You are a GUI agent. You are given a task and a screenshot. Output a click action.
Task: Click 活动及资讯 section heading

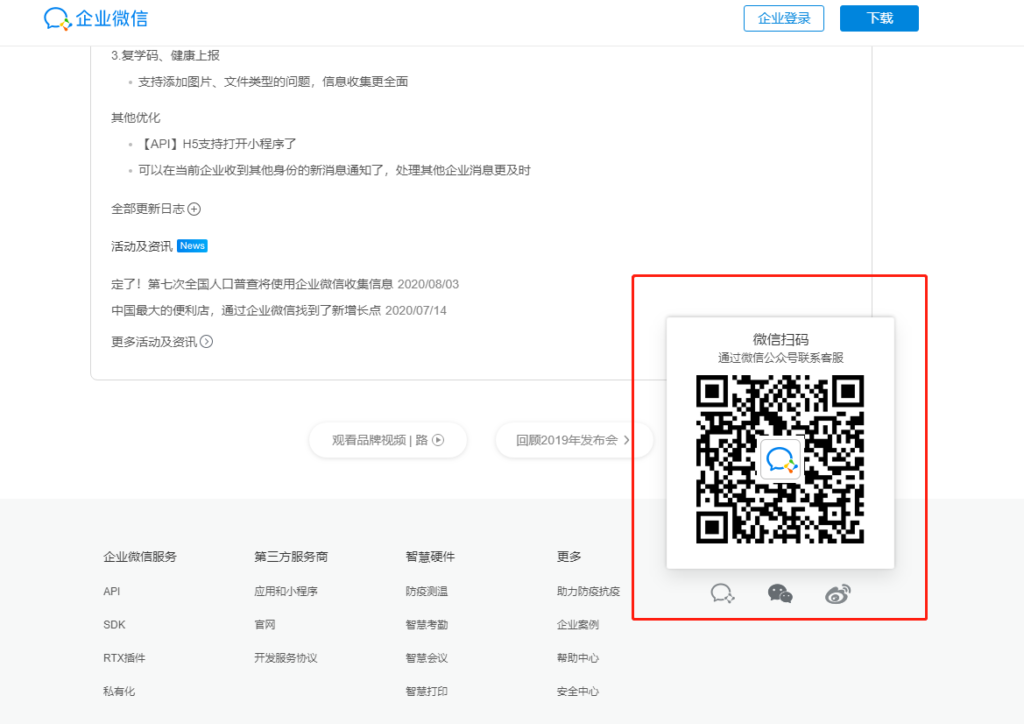click(142, 246)
